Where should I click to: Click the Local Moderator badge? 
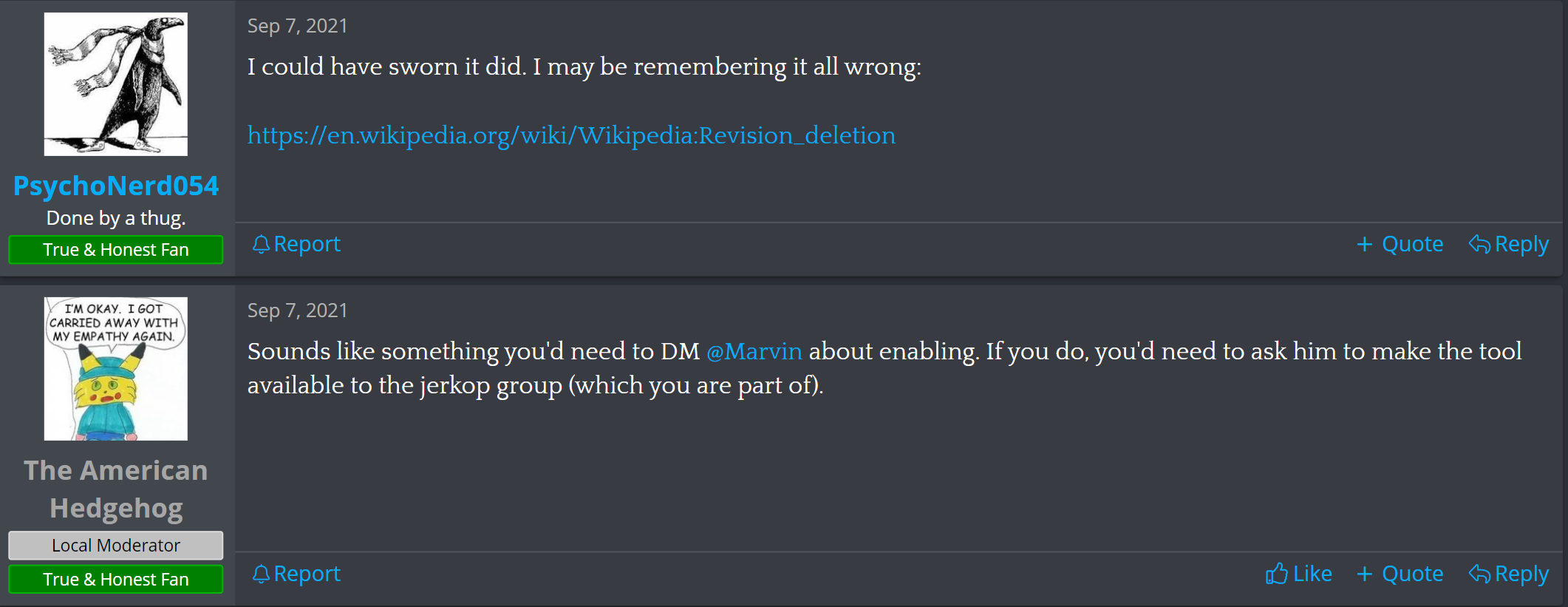pos(116,546)
